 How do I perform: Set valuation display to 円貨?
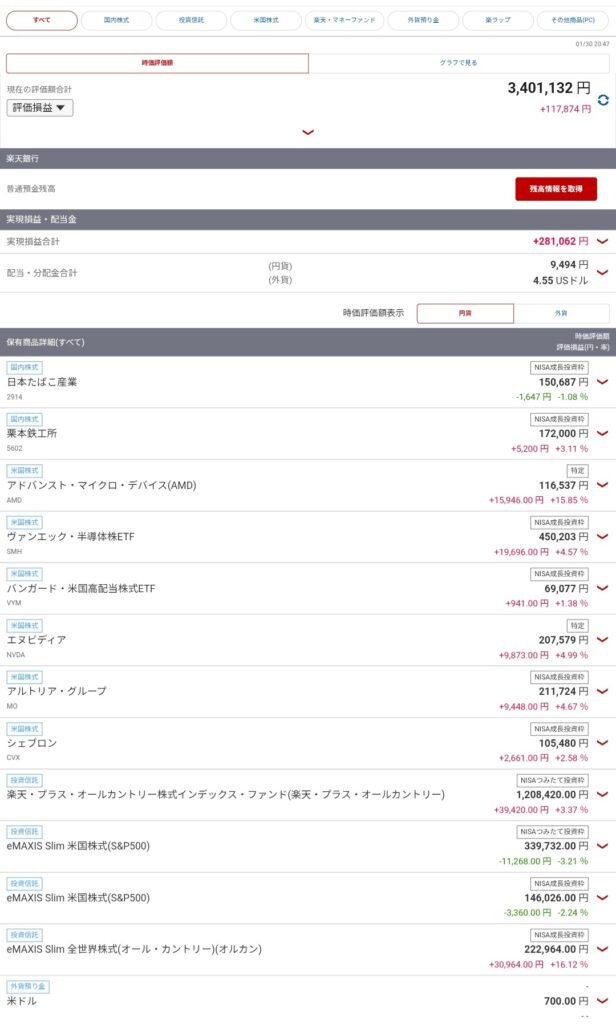click(465, 313)
